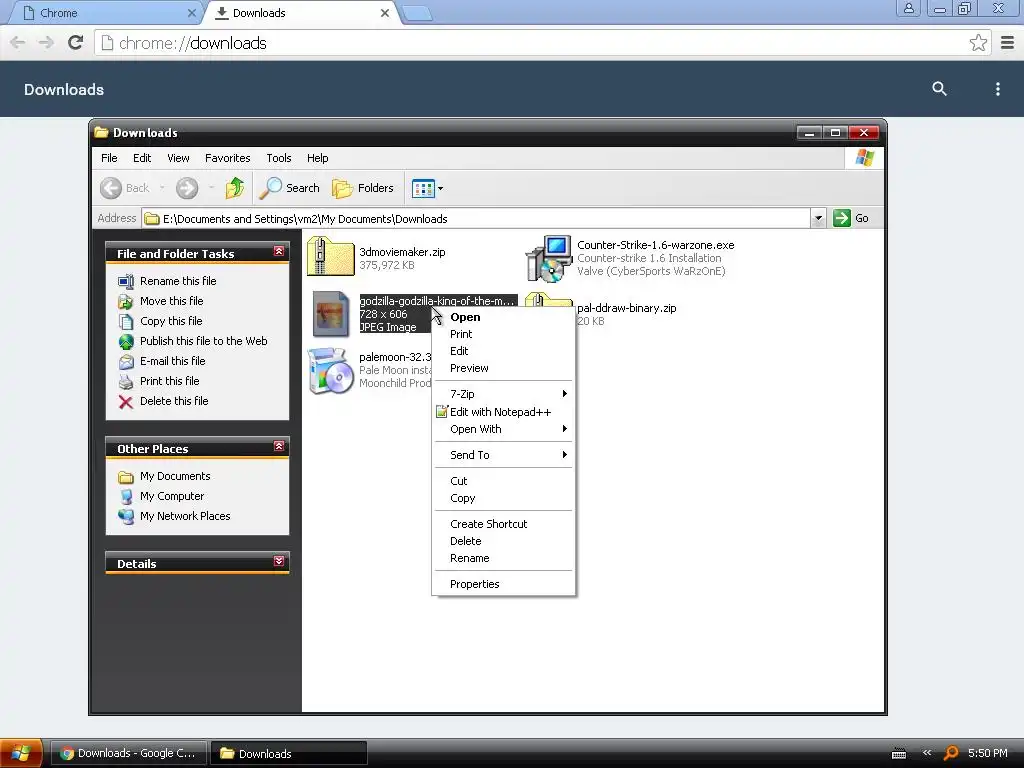Go to My Network Places

click(185, 516)
